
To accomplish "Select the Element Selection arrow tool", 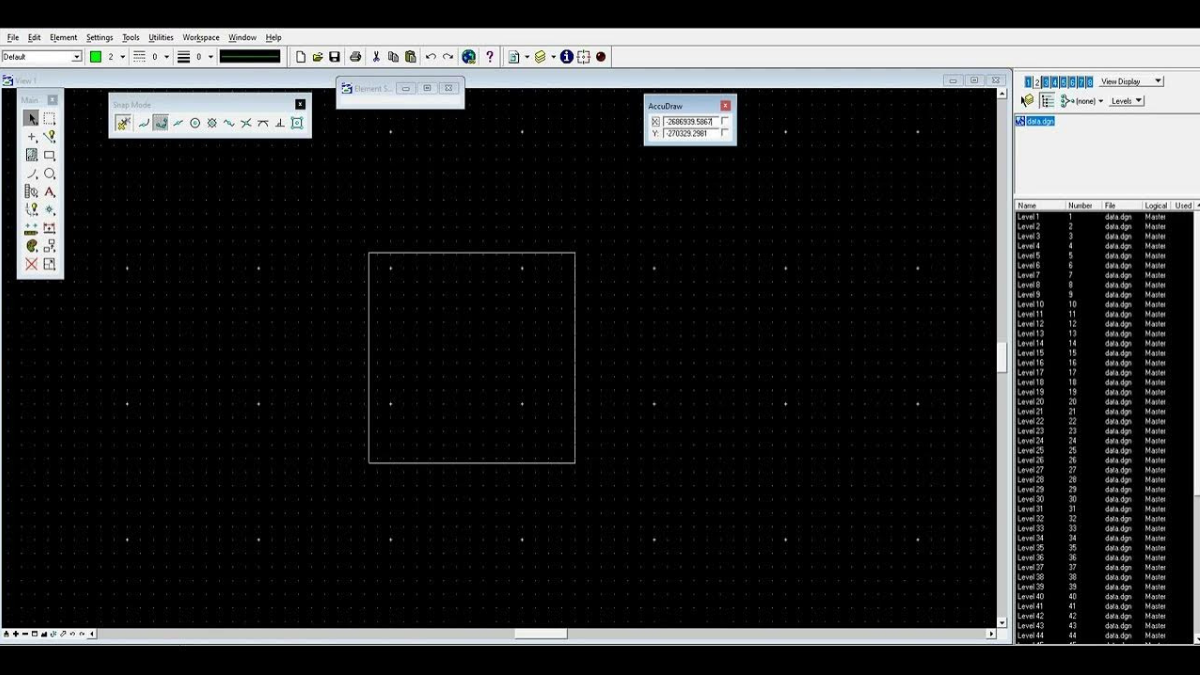I will point(31,119).
